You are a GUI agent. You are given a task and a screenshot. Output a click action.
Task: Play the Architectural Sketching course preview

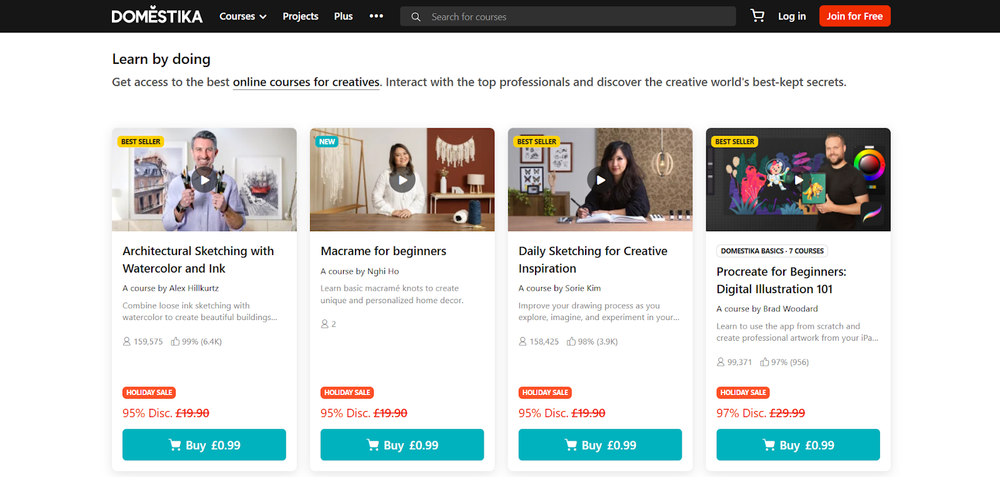(x=204, y=181)
